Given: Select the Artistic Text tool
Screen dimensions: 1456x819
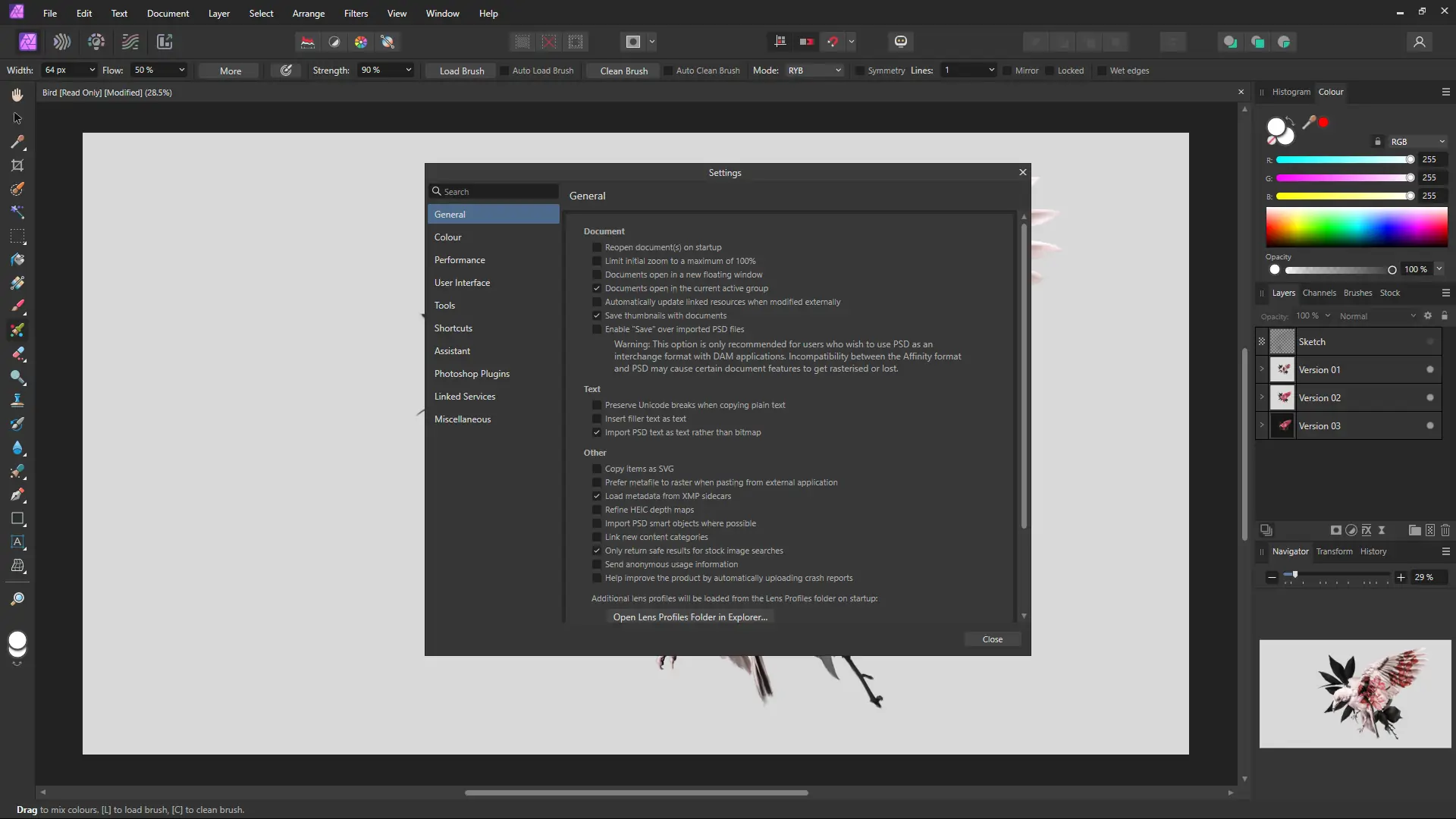Looking at the screenshot, I should tap(17, 542).
